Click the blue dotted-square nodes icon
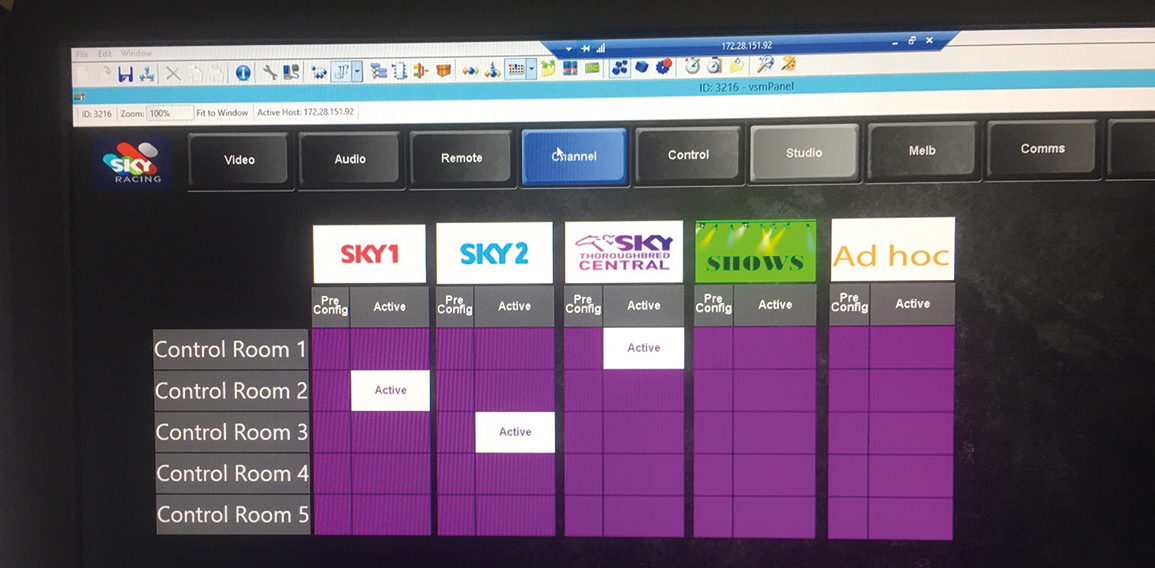 [320, 72]
